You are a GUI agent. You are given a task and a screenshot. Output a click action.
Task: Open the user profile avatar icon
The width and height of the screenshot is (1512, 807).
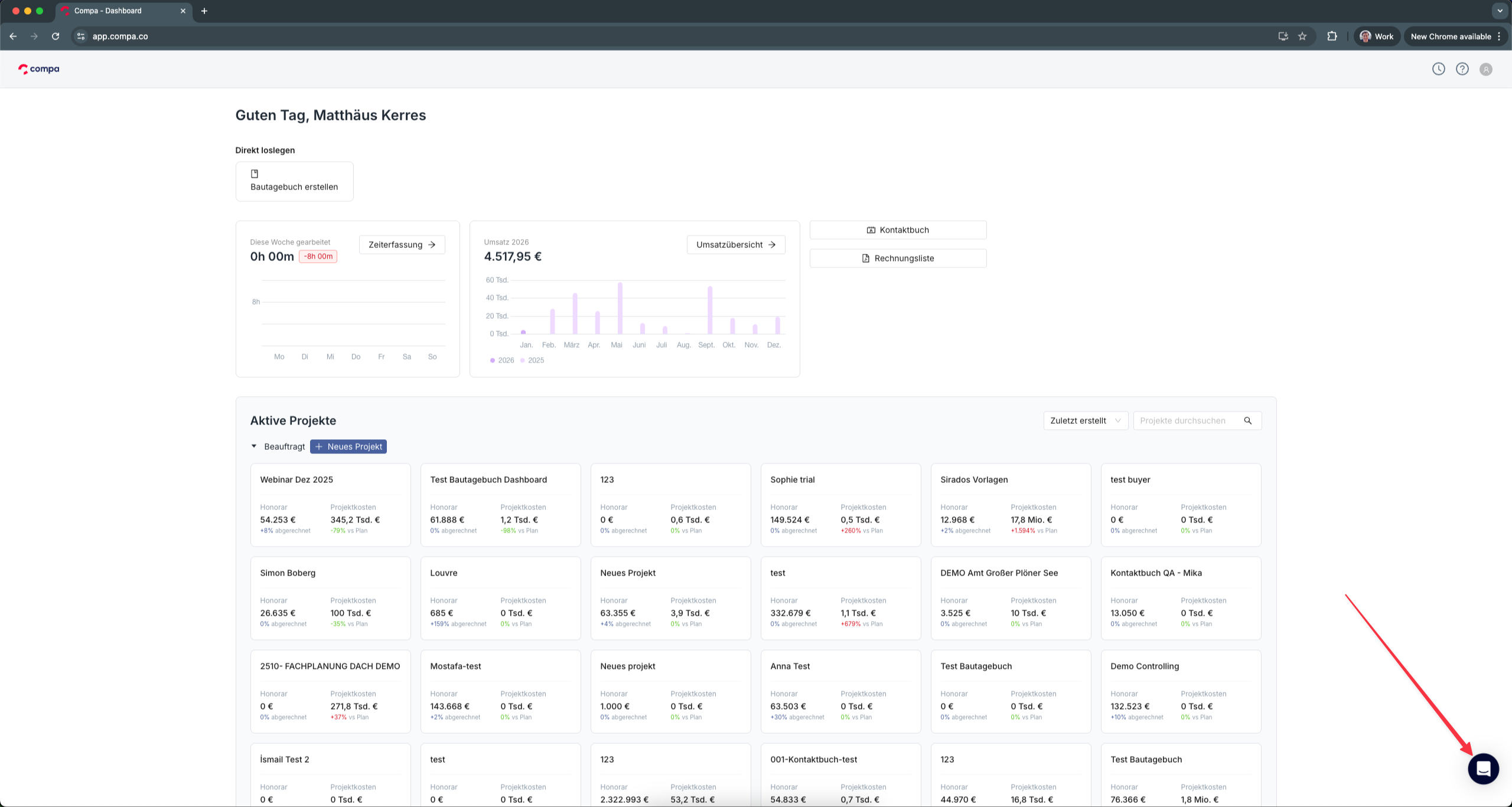tap(1485, 69)
